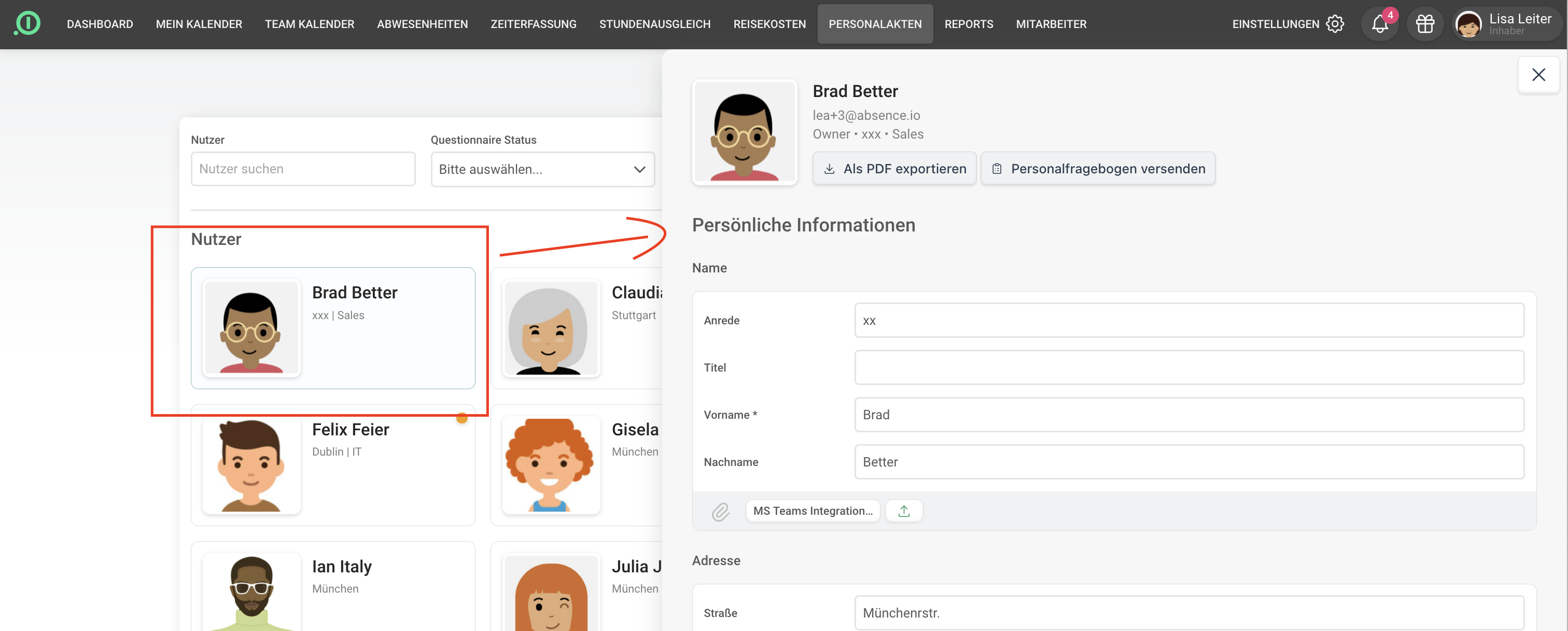
Task: Open MS Teams Integration attachment
Action: pos(813,511)
